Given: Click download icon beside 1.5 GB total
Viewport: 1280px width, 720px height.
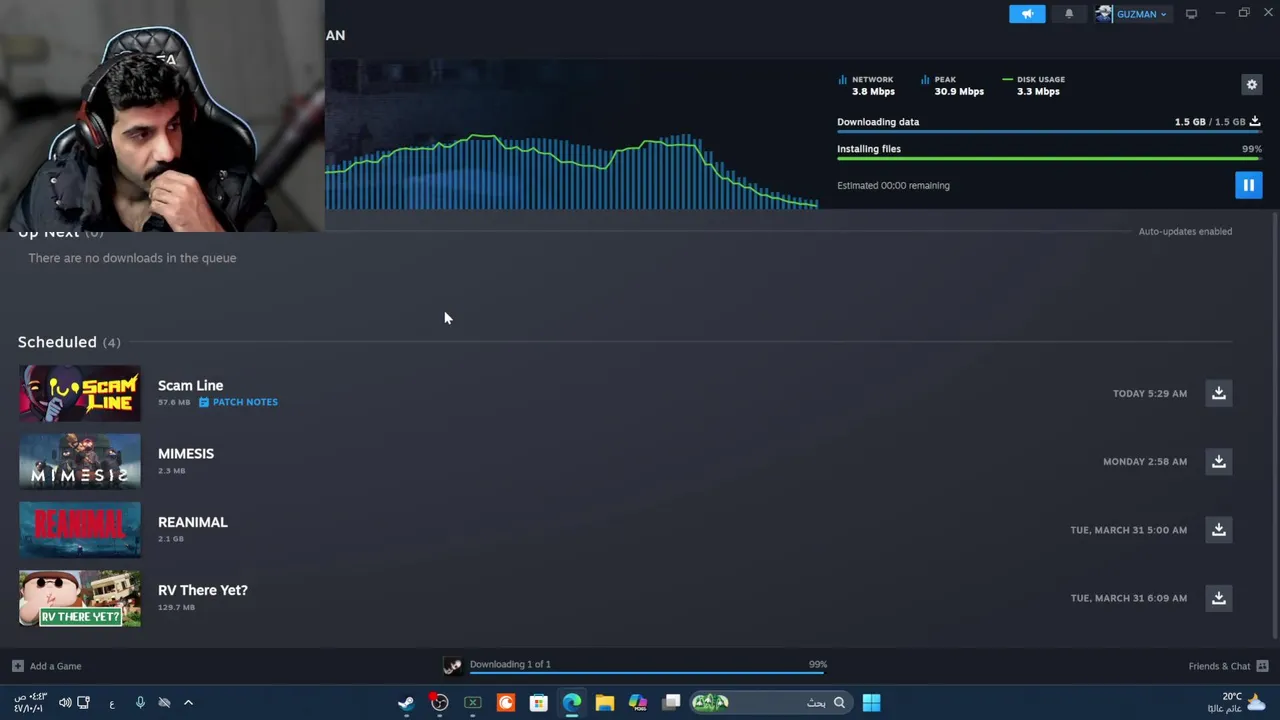Looking at the screenshot, I should tap(1255, 122).
